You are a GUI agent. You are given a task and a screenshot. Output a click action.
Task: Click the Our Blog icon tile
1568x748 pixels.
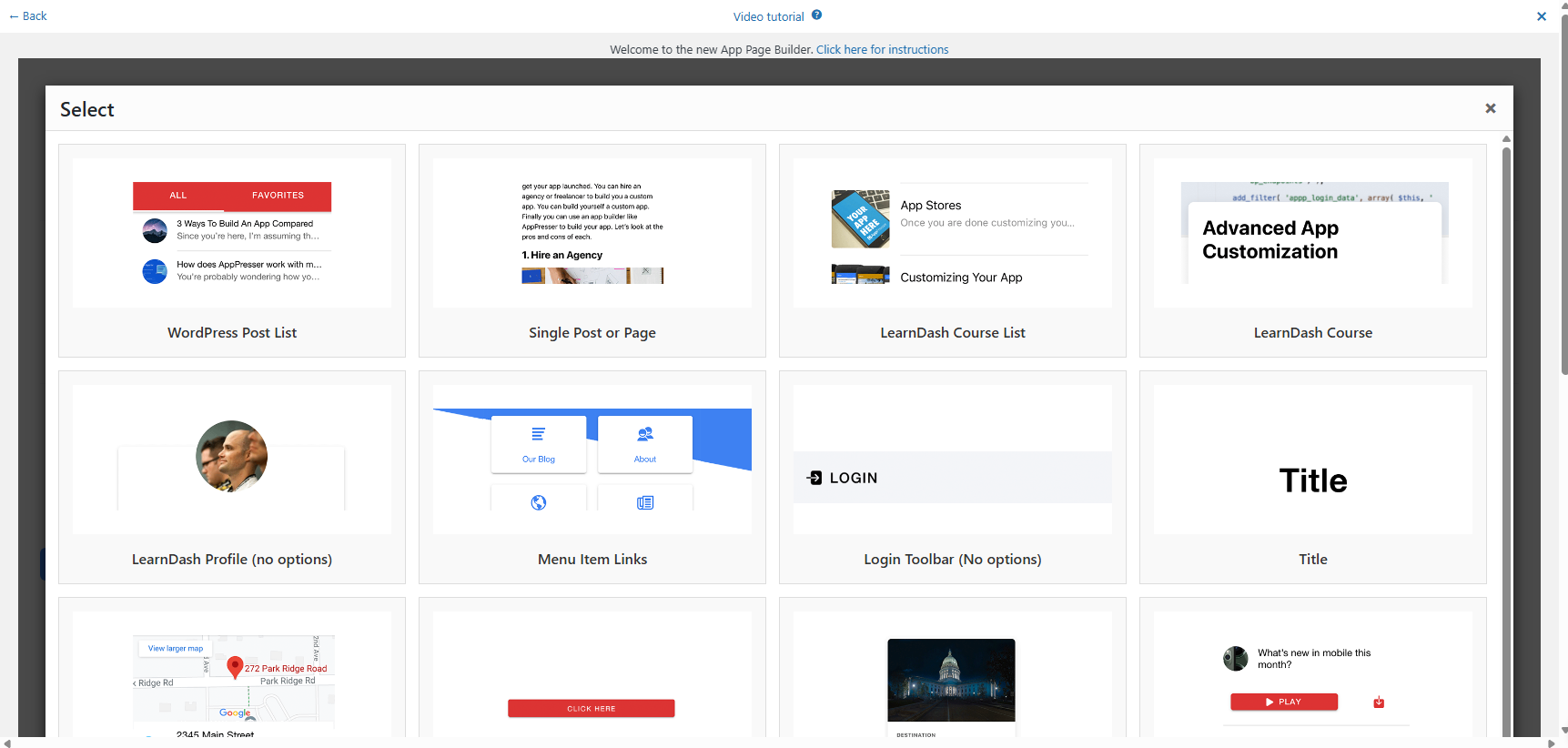coord(539,444)
